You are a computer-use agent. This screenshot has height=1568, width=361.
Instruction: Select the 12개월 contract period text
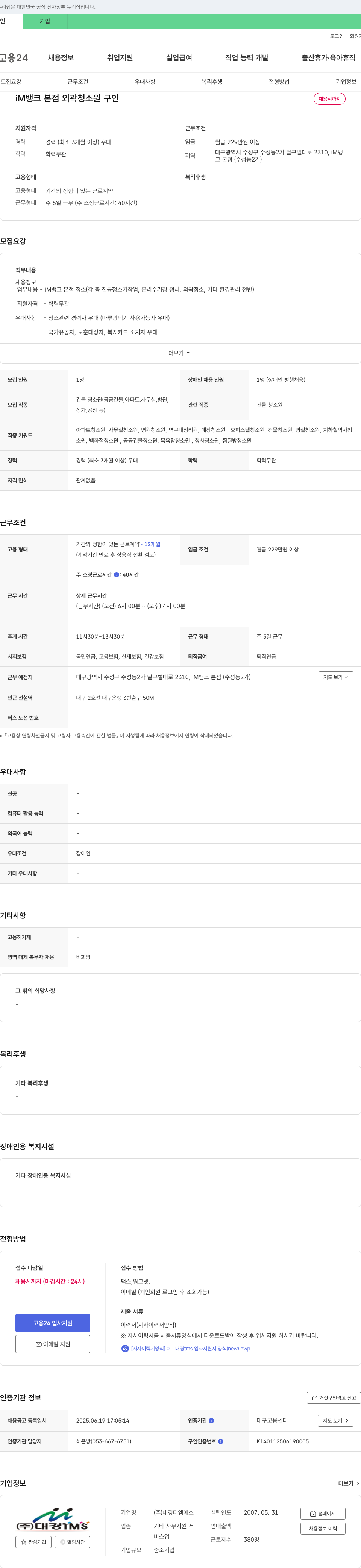(152, 544)
